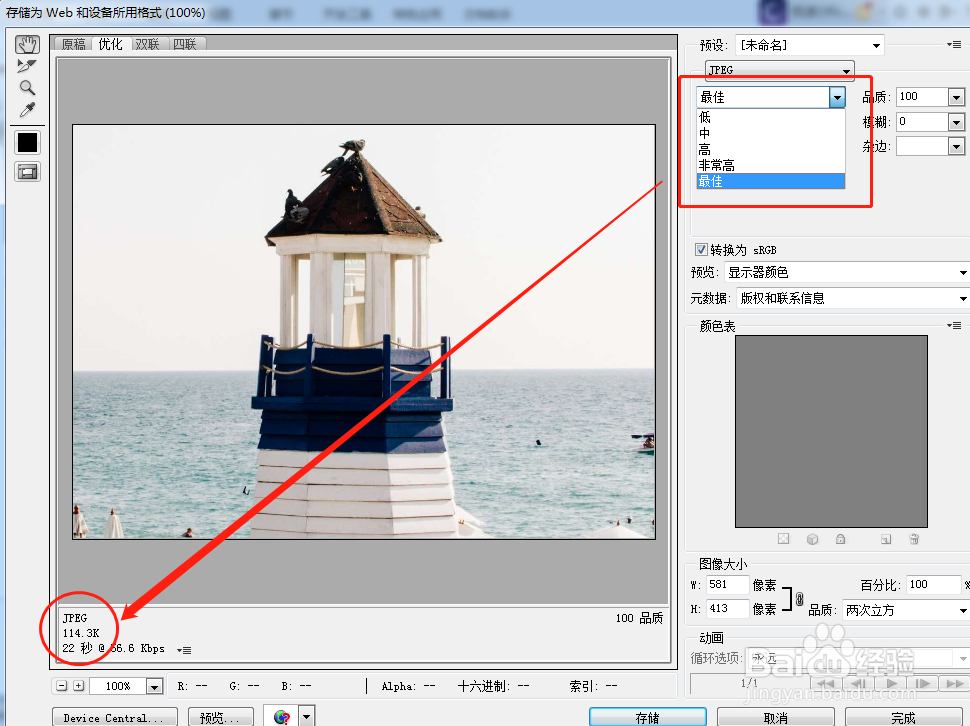Click the play animation button
970x726 pixels.
point(890,683)
